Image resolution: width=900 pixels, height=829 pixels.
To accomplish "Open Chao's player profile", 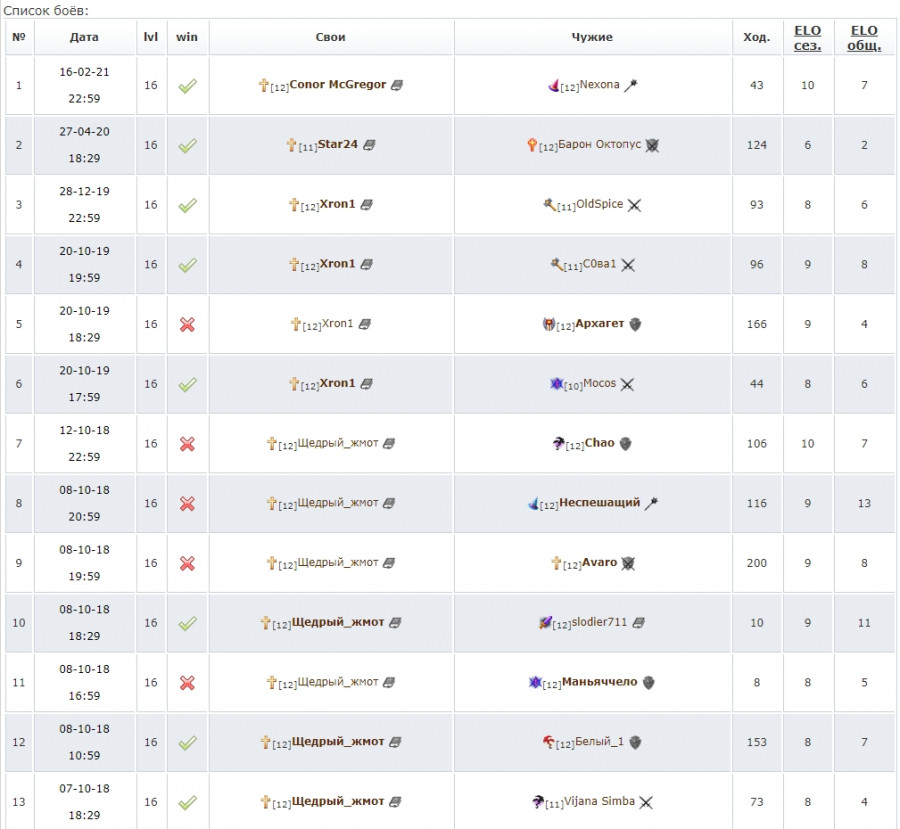I will pyautogui.click(x=599, y=443).
